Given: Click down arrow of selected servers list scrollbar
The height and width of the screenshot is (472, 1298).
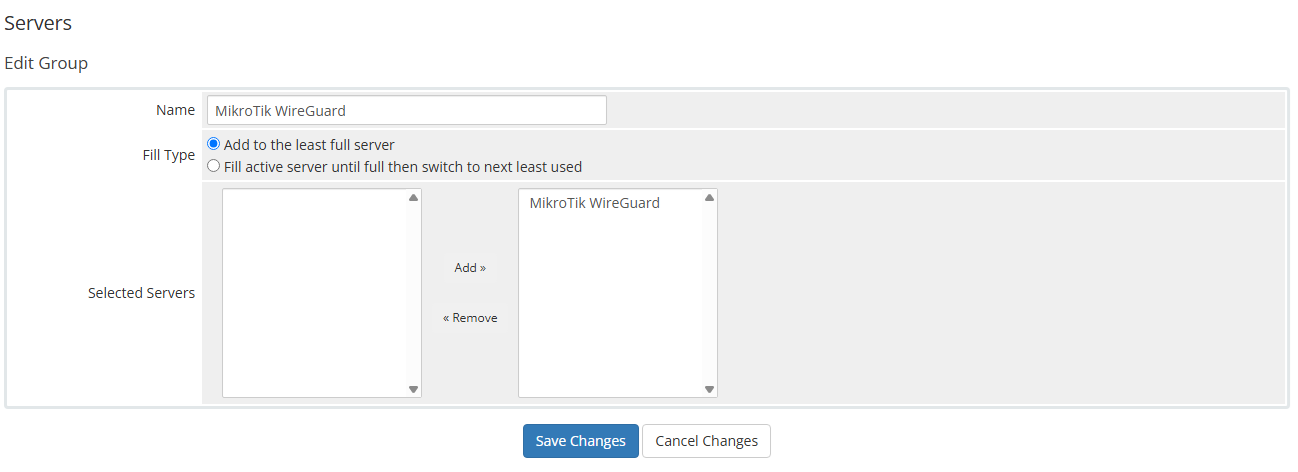Looking at the screenshot, I should tap(710, 389).
